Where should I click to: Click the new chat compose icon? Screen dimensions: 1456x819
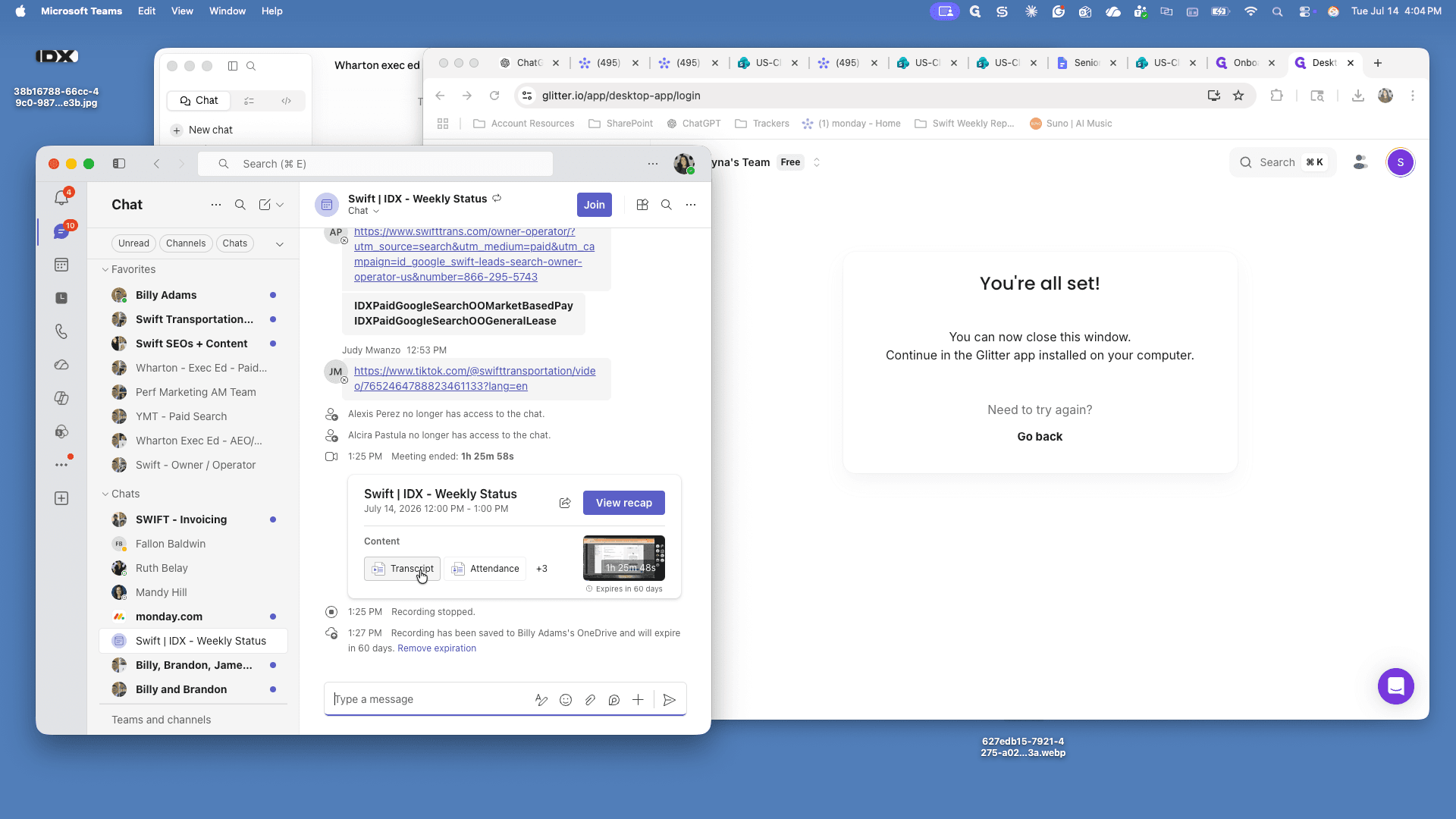(x=265, y=205)
